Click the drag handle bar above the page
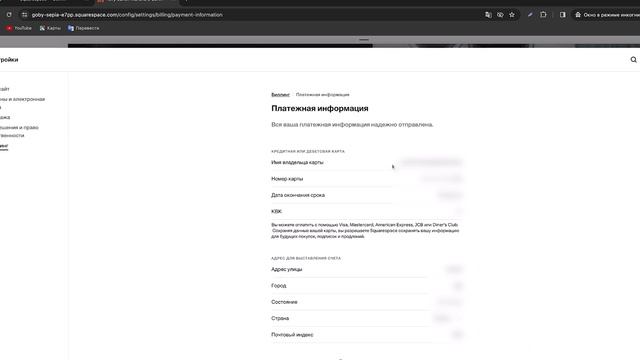The image size is (640, 360). [364, 40]
